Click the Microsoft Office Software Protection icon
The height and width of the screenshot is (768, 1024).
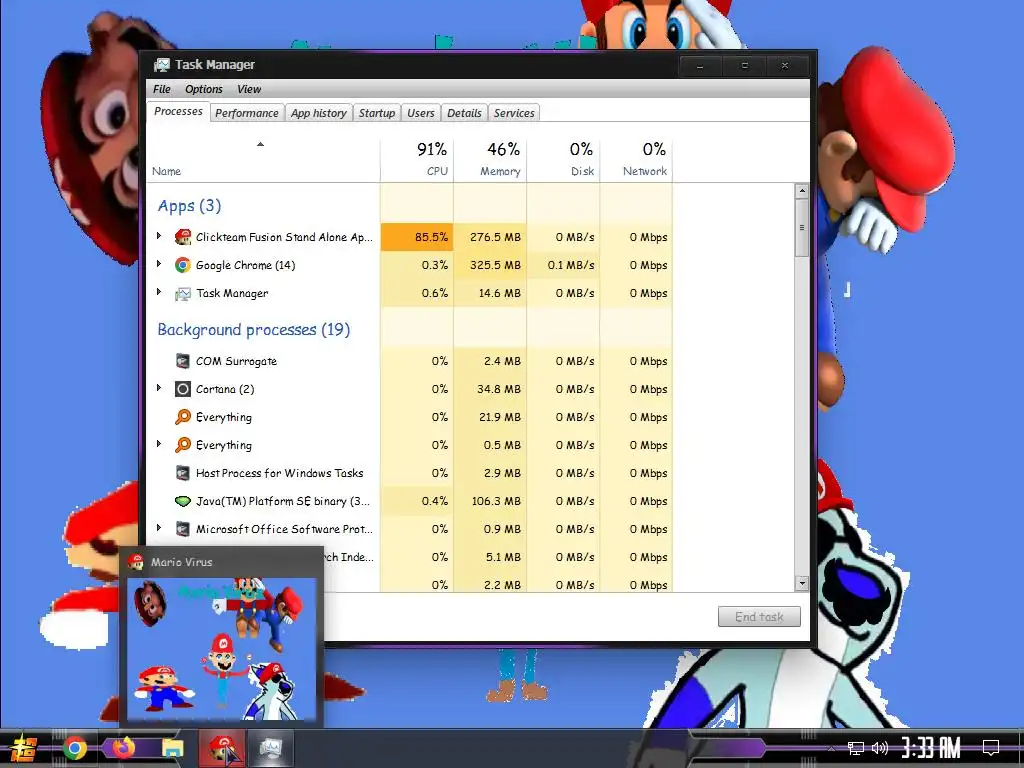[x=183, y=529]
